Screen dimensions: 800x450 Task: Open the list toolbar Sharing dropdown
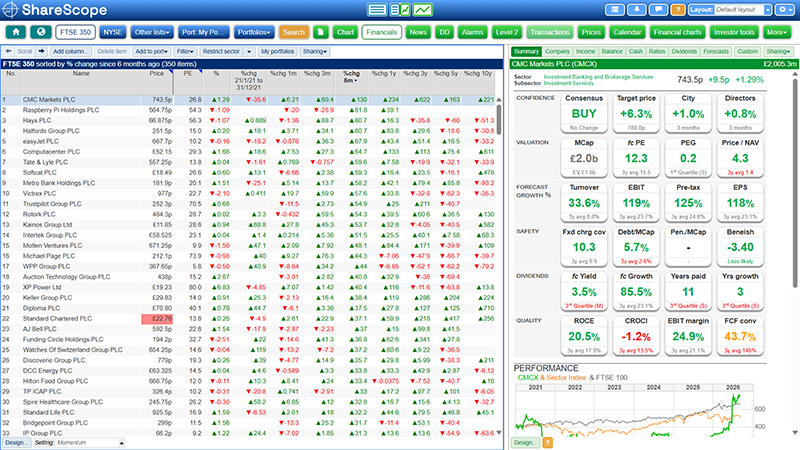[x=315, y=52]
